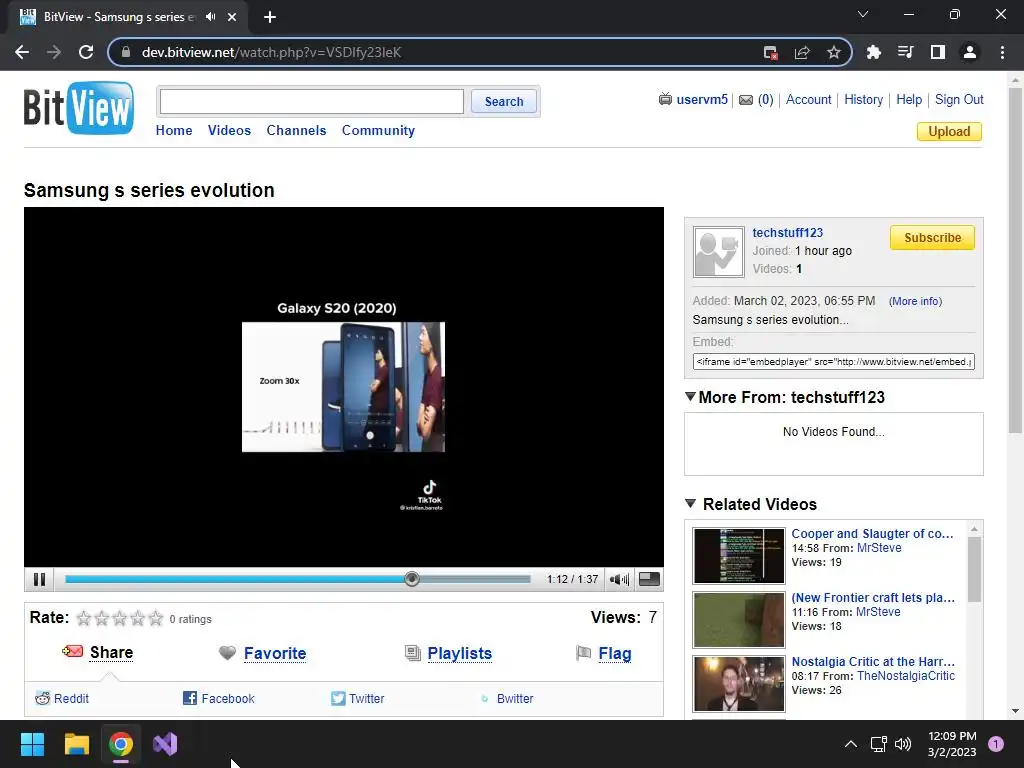The height and width of the screenshot is (768, 1024).
Task: Share this page via the address bar icon
Action: pyautogui.click(x=801, y=52)
